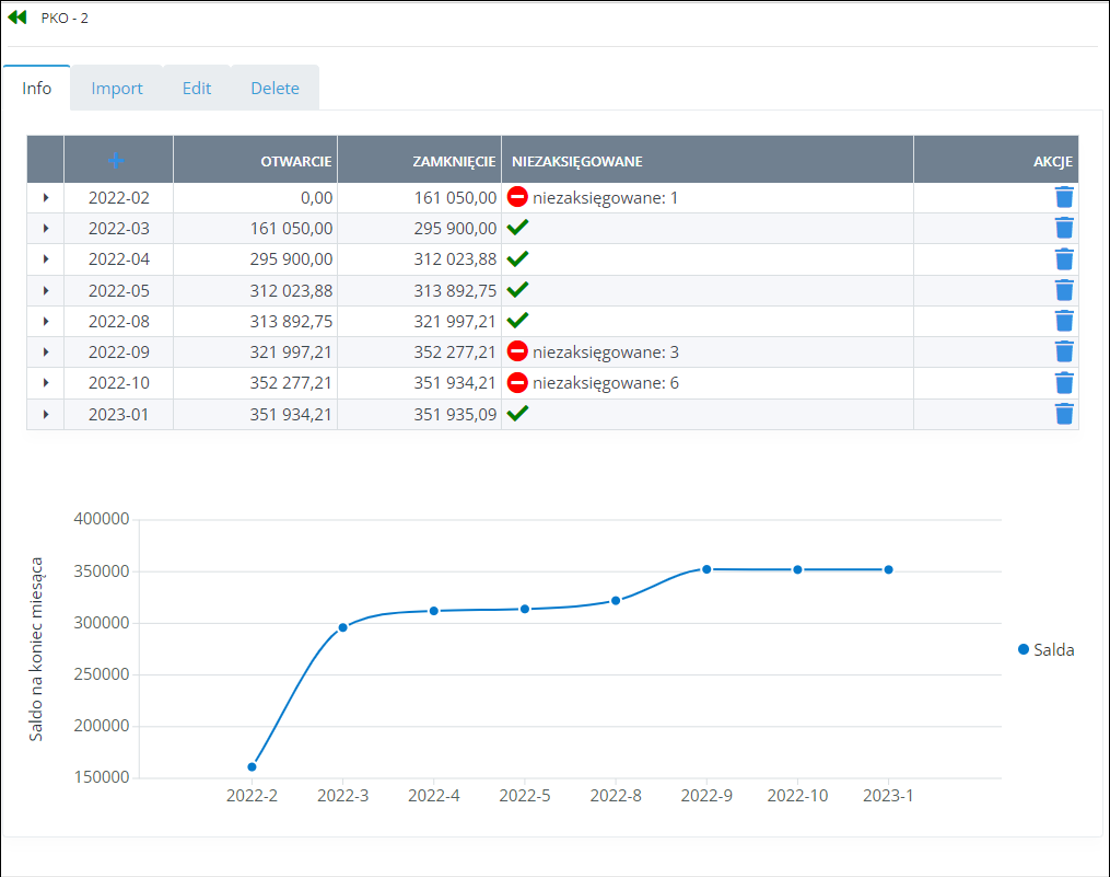Image resolution: width=1110 pixels, height=877 pixels.
Task: Click 'niezaksięgowane: 3' text in 2022-09 row
Action: (606, 352)
